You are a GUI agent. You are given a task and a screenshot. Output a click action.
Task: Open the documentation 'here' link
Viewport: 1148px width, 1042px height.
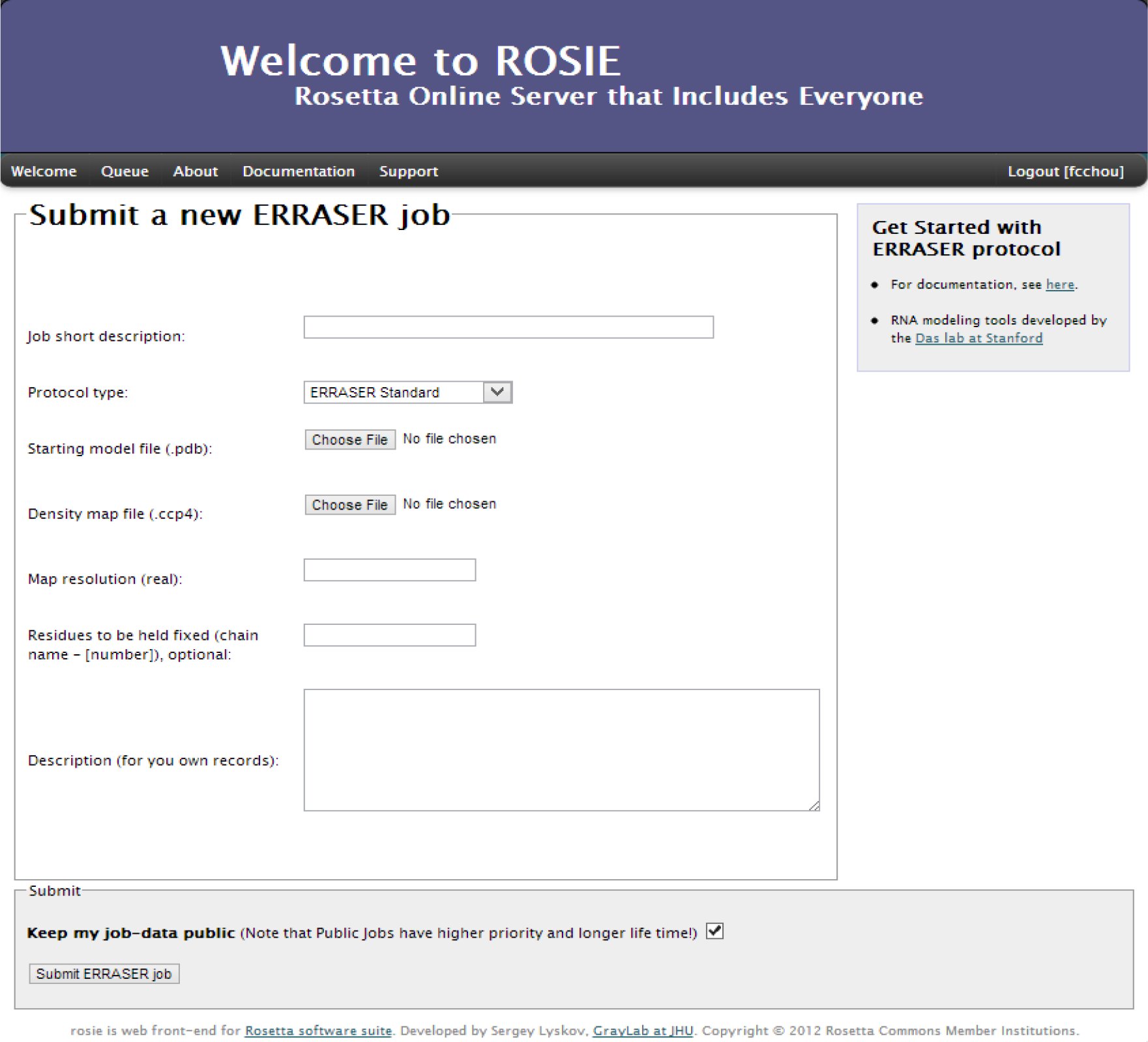pyautogui.click(x=1060, y=285)
